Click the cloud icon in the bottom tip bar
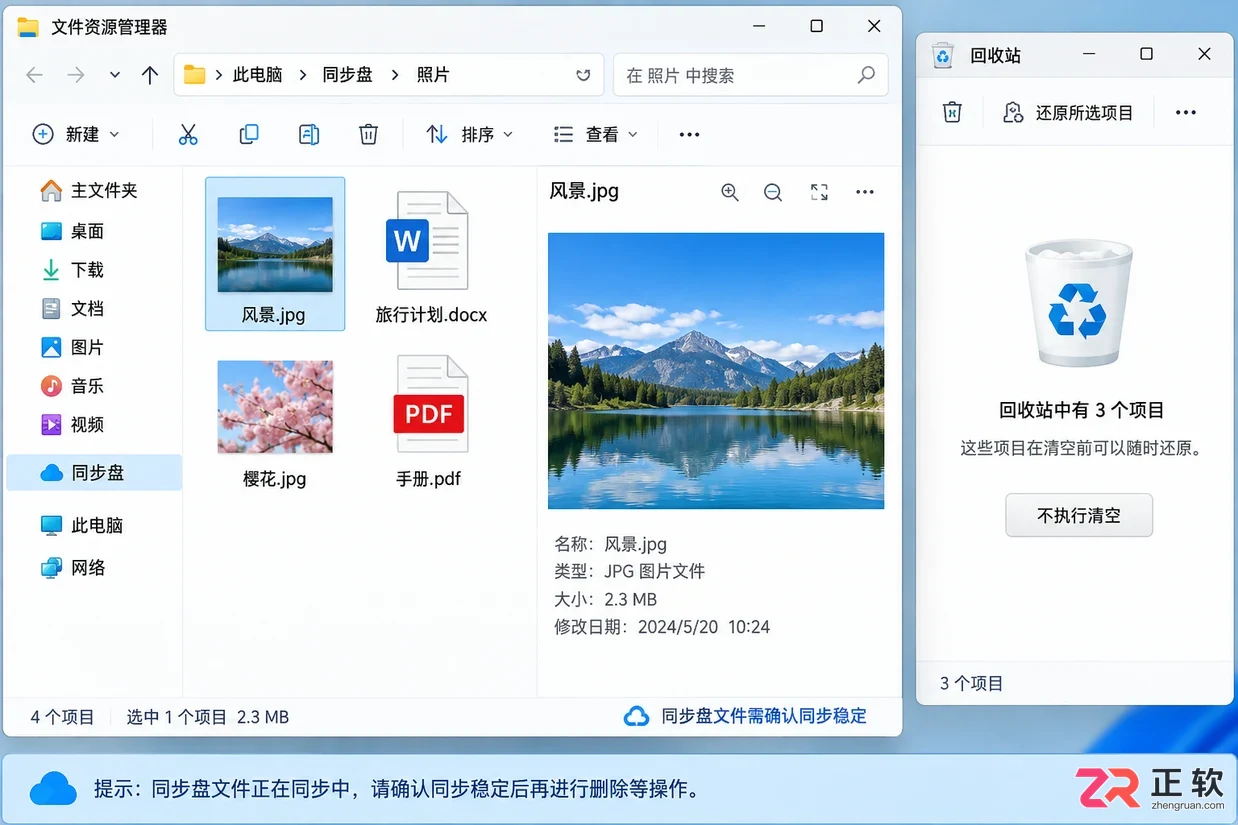 [53, 788]
